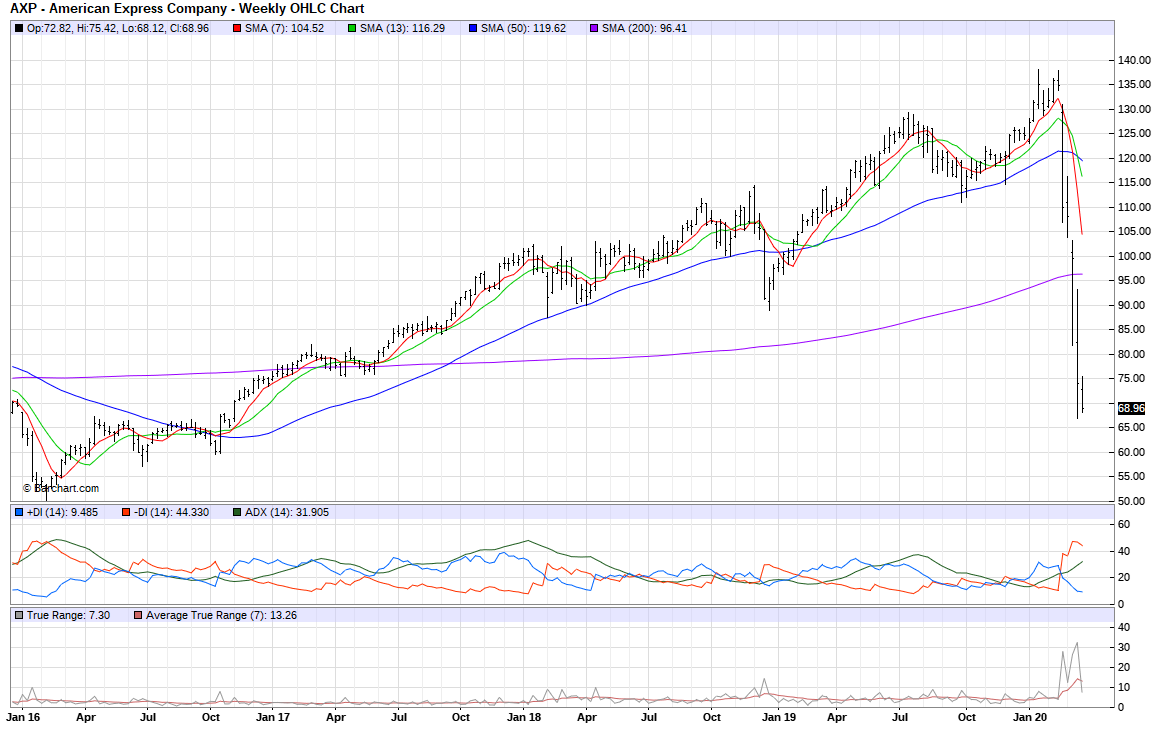
Task: Click the grey True Range legend swatch
Action: click(18, 615)
